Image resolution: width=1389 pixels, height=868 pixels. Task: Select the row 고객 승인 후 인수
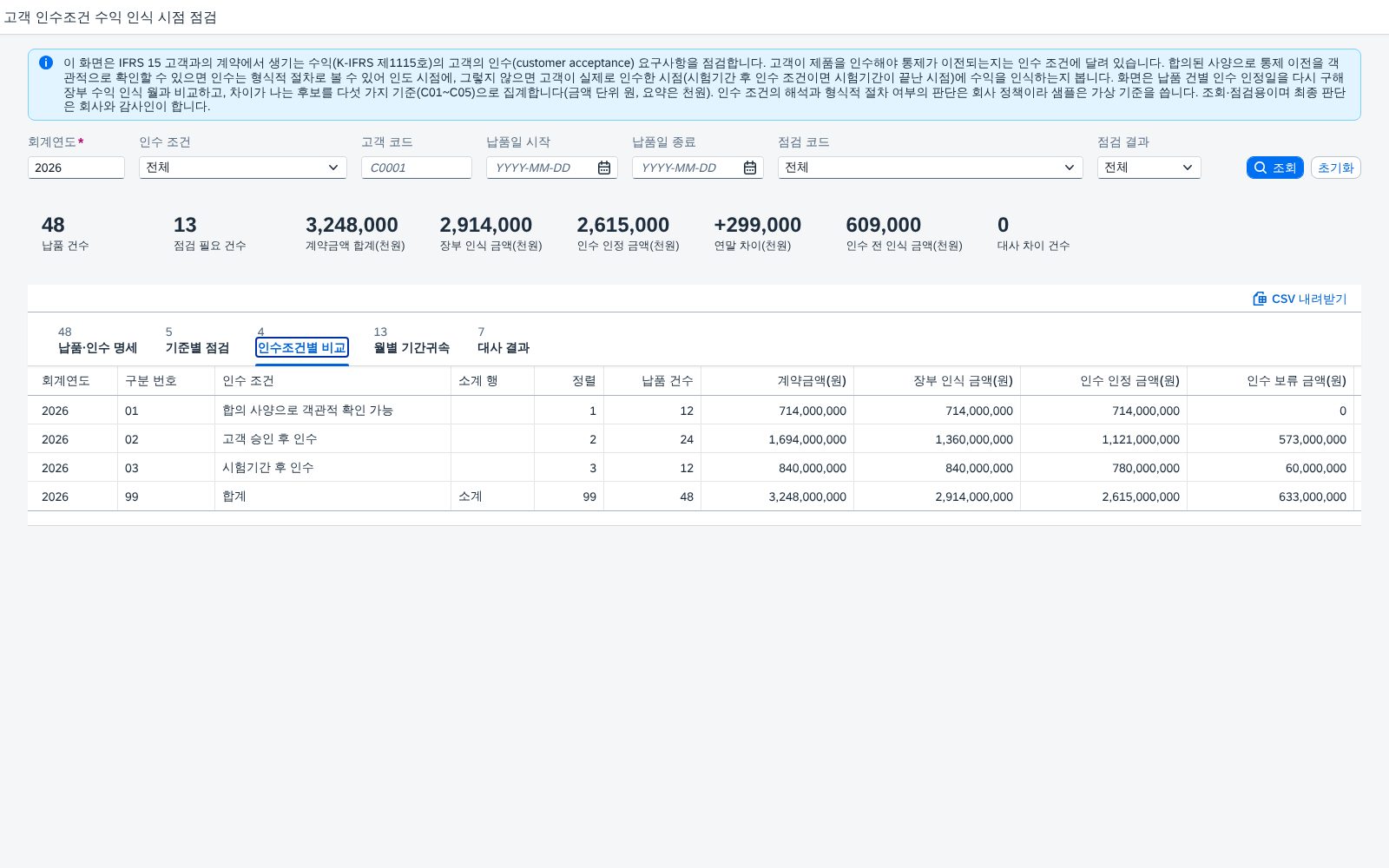tap(694, 439)
